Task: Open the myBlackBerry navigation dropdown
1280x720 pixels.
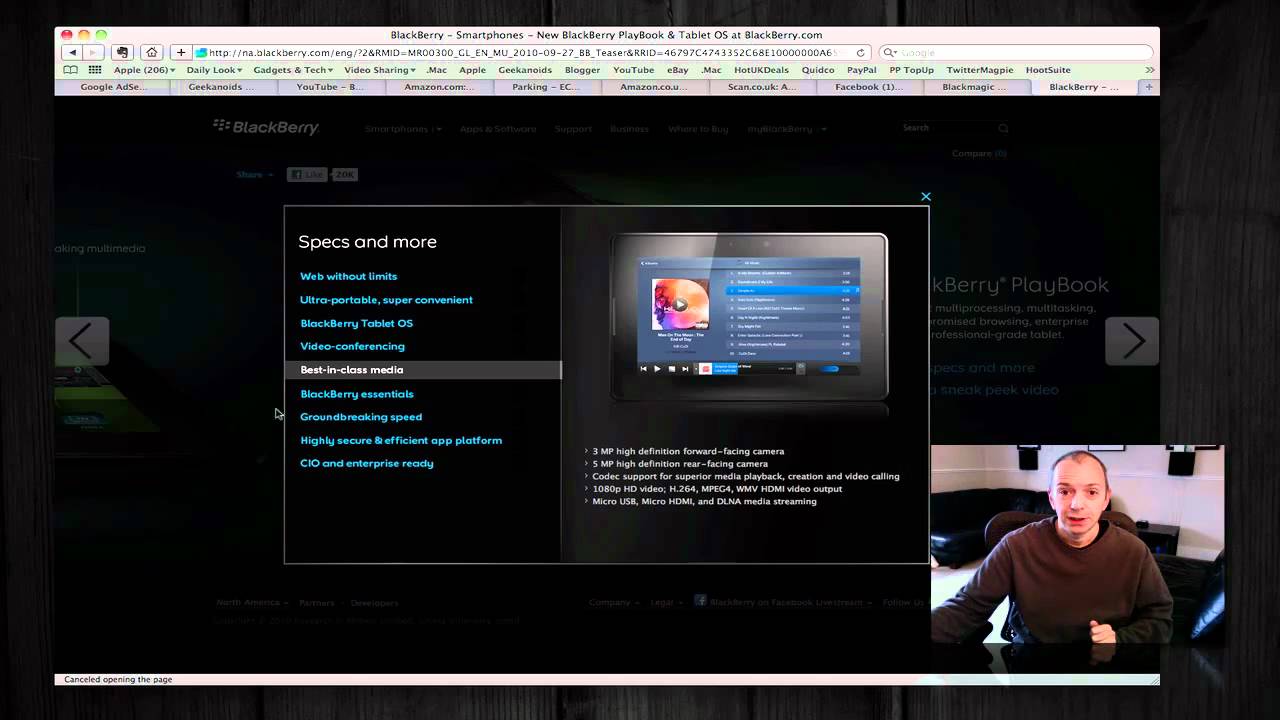Action: pyautogui.click(x=787, y=129)
